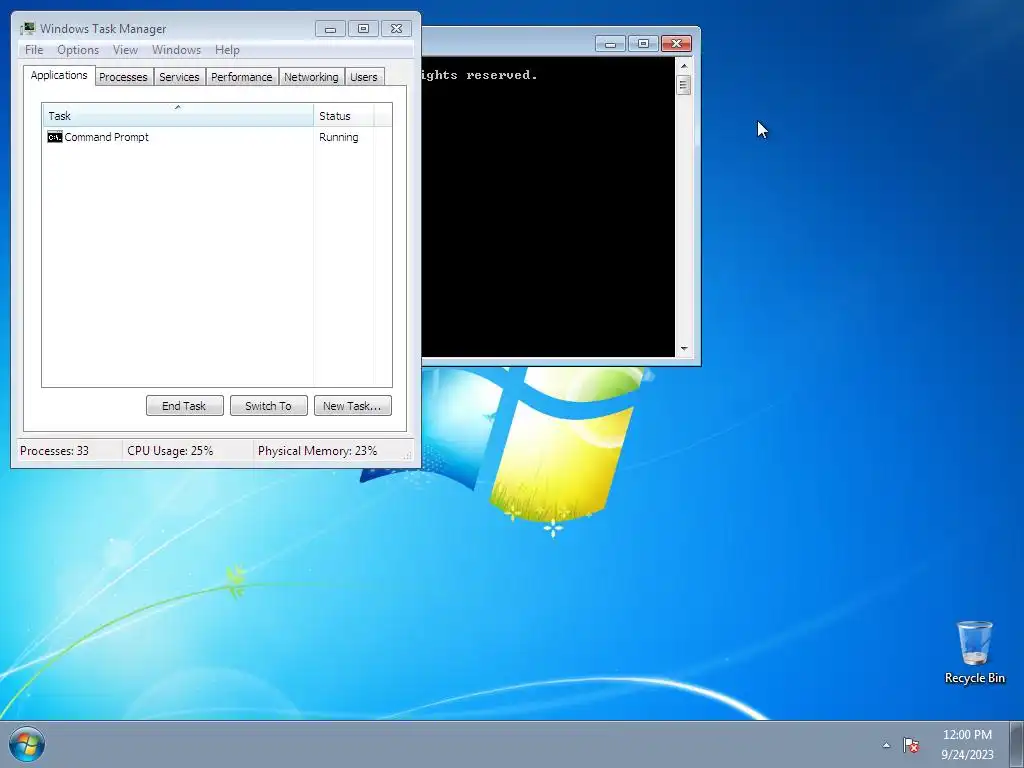Switch to the Networking tab
The height and width of the screenshot is (768, 1024).
[311, 77]
